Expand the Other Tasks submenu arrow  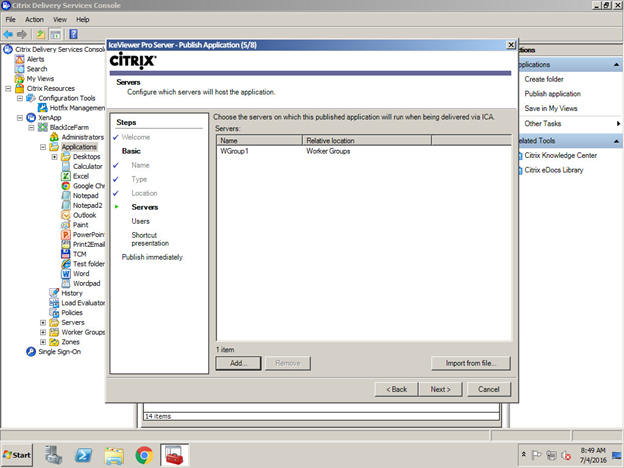coord(618,124)
